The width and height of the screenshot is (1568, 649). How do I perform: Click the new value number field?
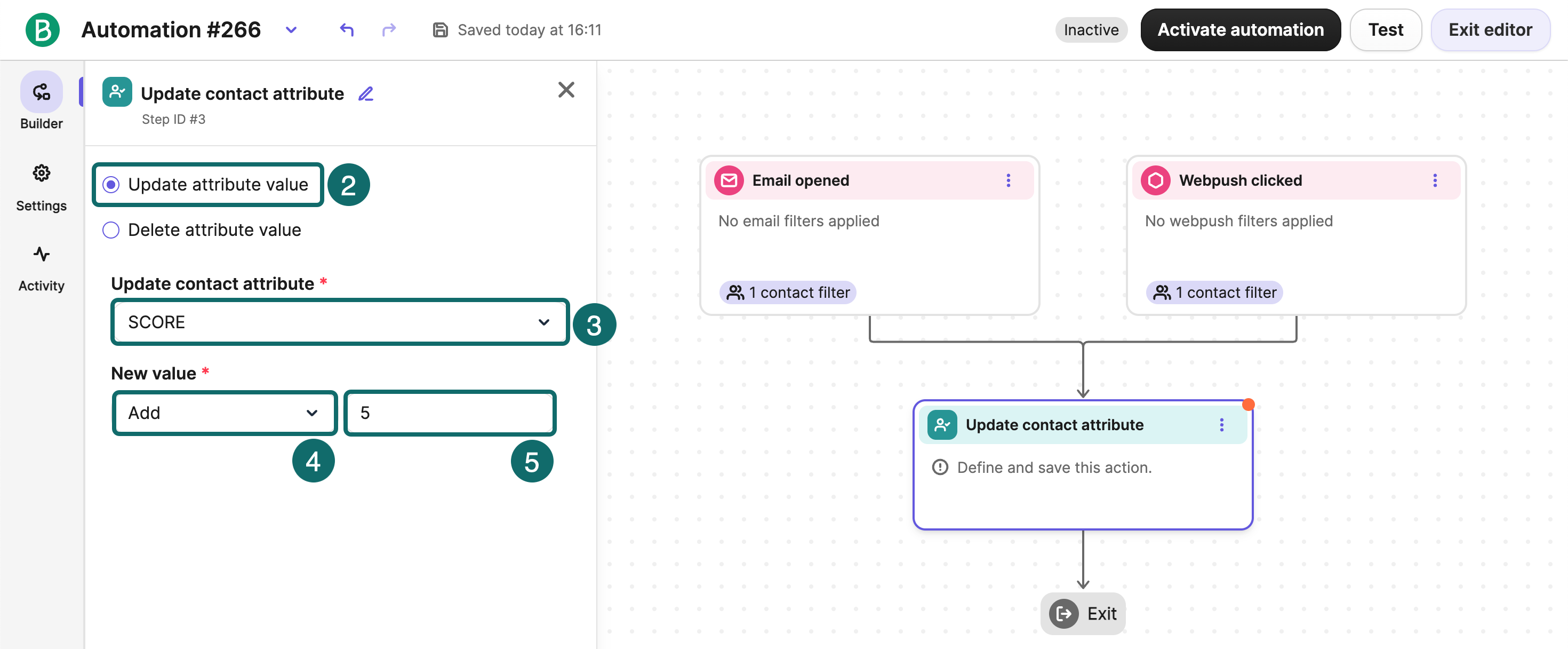click(450, 413)
